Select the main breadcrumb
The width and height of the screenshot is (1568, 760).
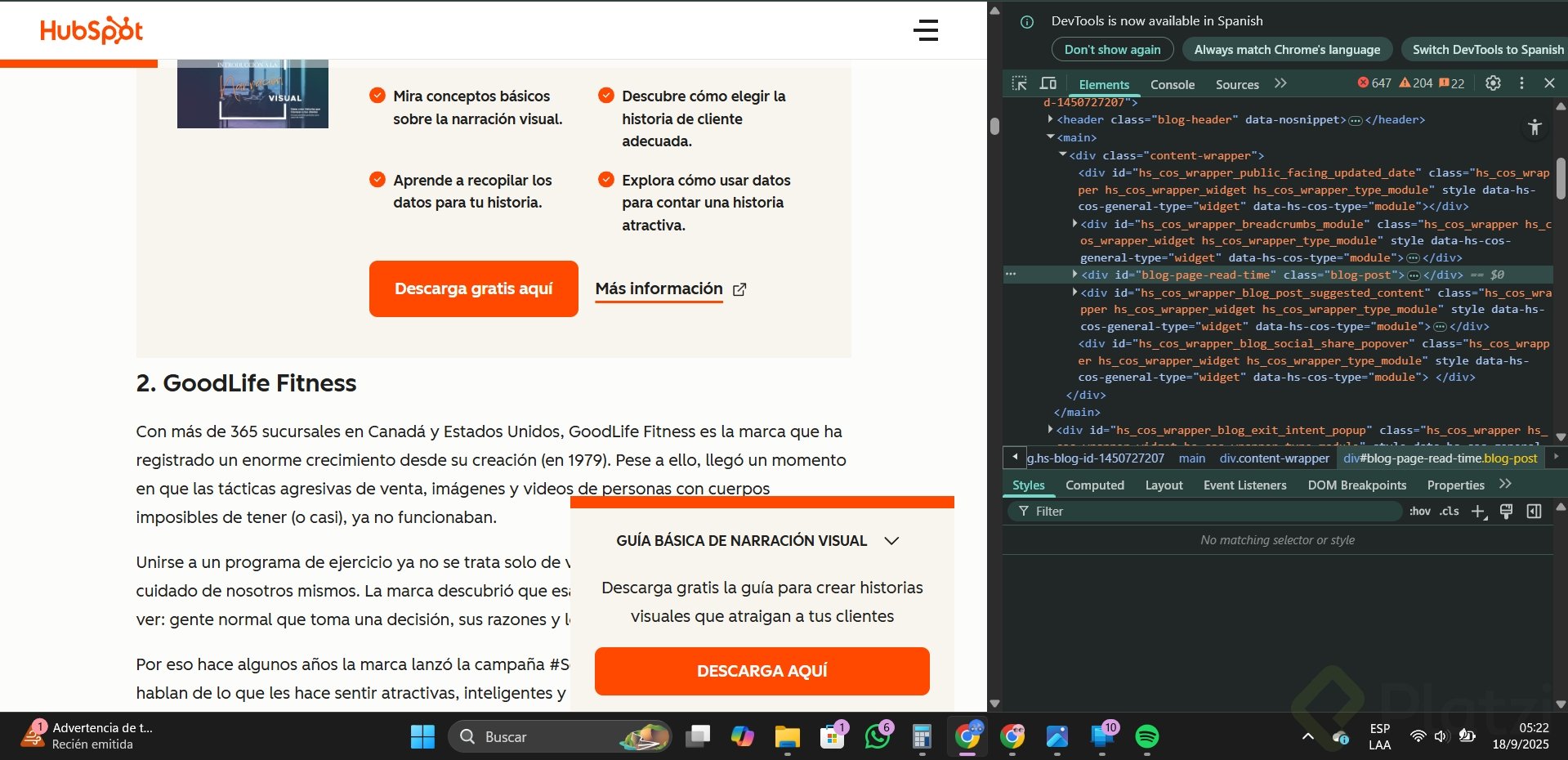1192,458
